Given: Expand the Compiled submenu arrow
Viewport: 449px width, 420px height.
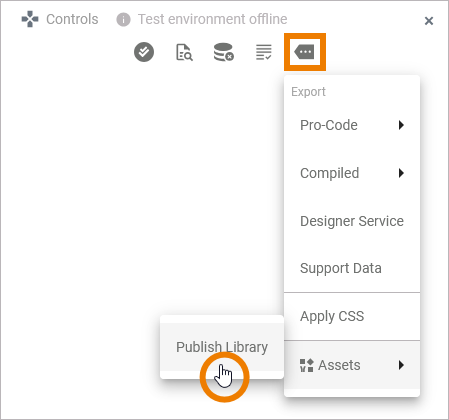Looking at the screenshot, I should [x=401, y=173].
